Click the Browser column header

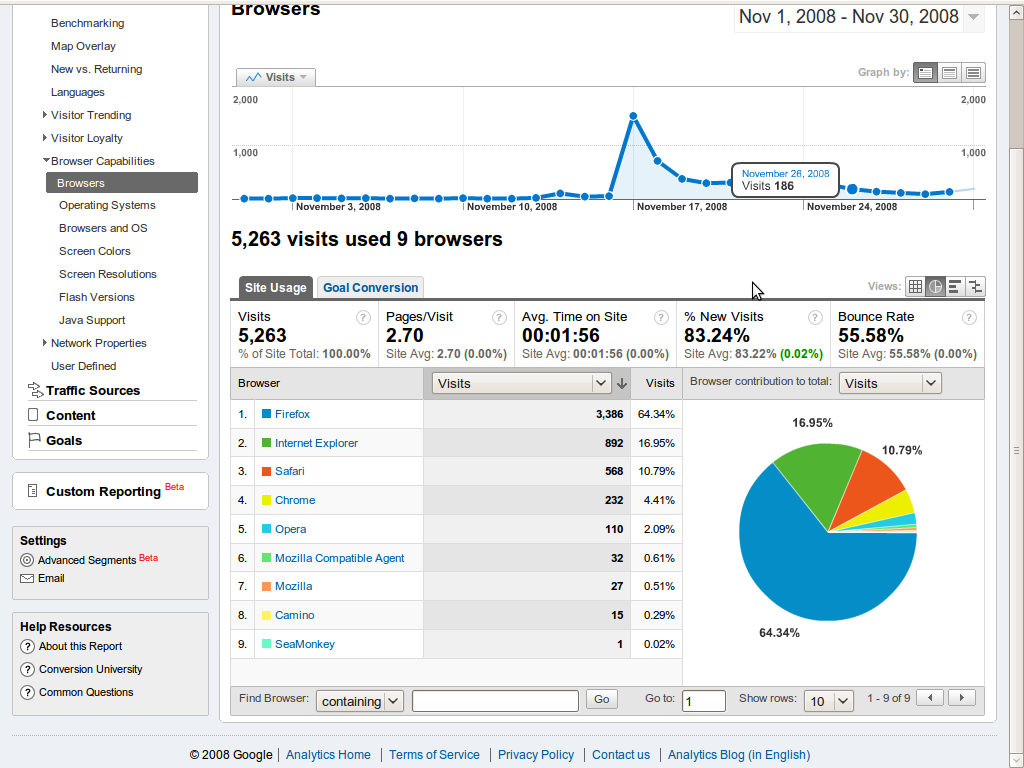pos(327,383)
